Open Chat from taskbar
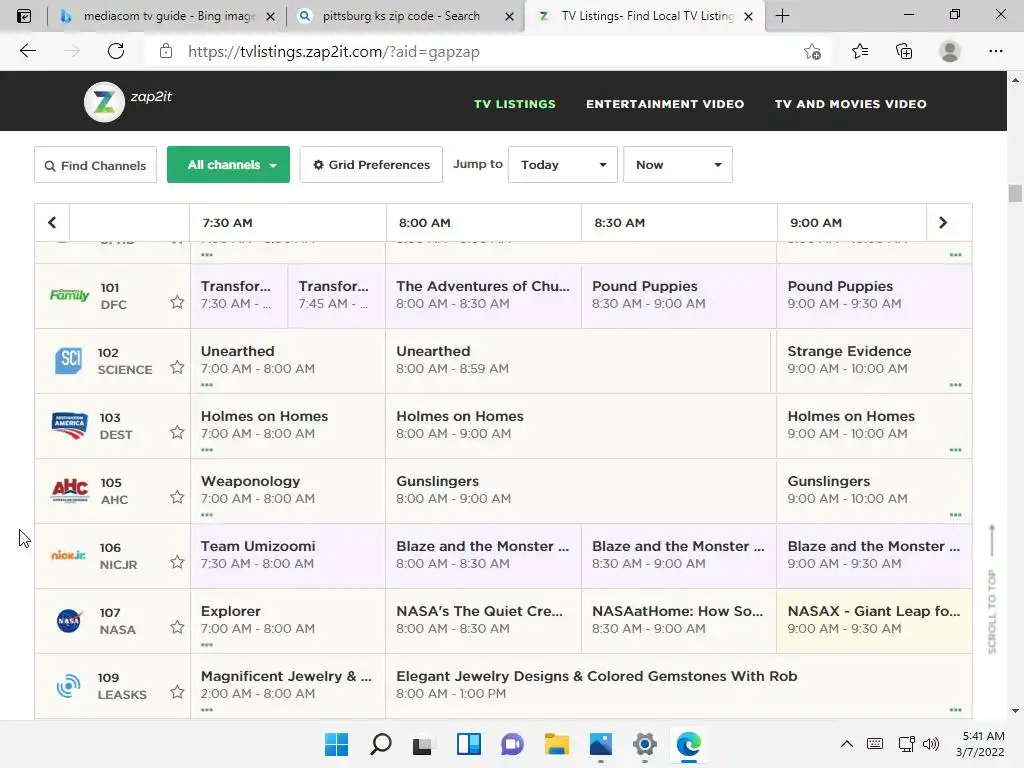 (513, 744)
